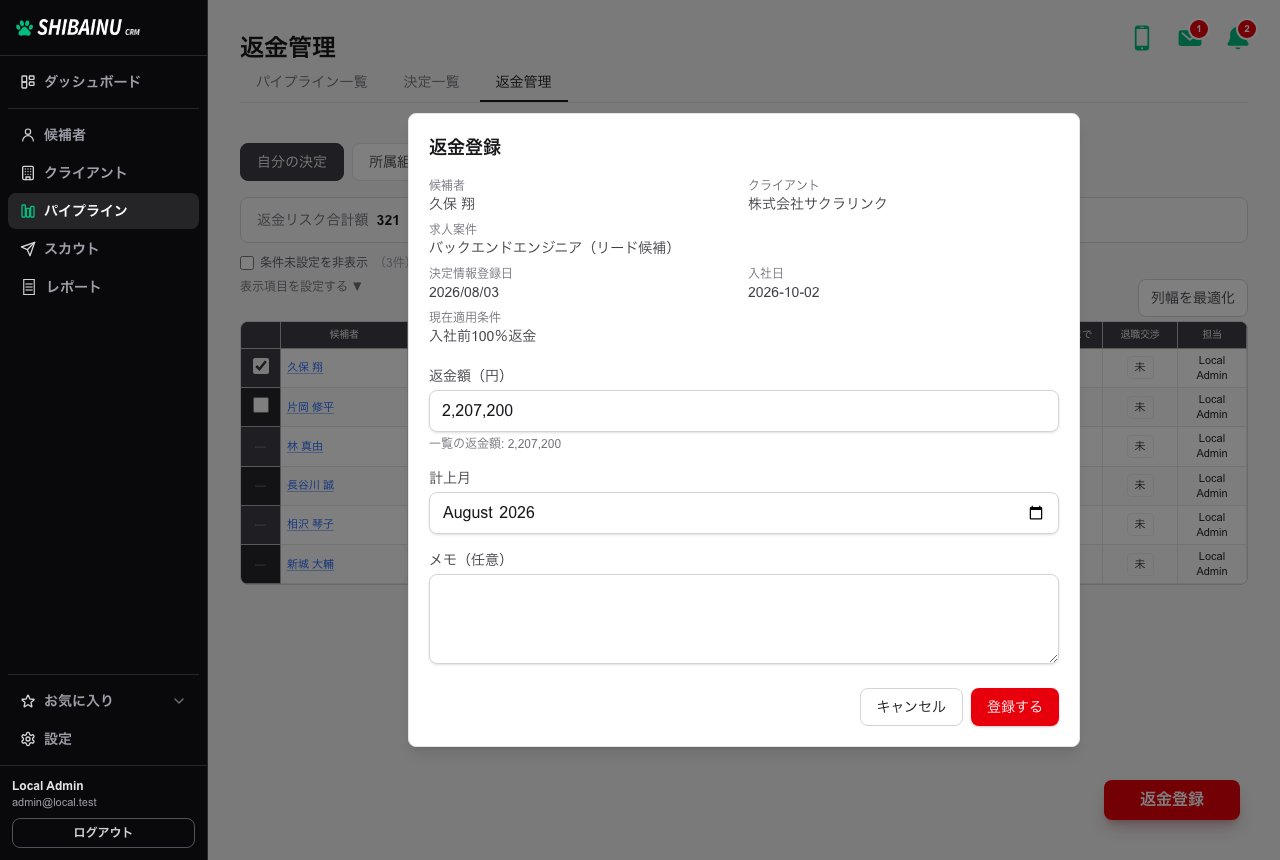Open 林 真由 candidate link
The image size is (1280, 860).
(x=305, y=446)
